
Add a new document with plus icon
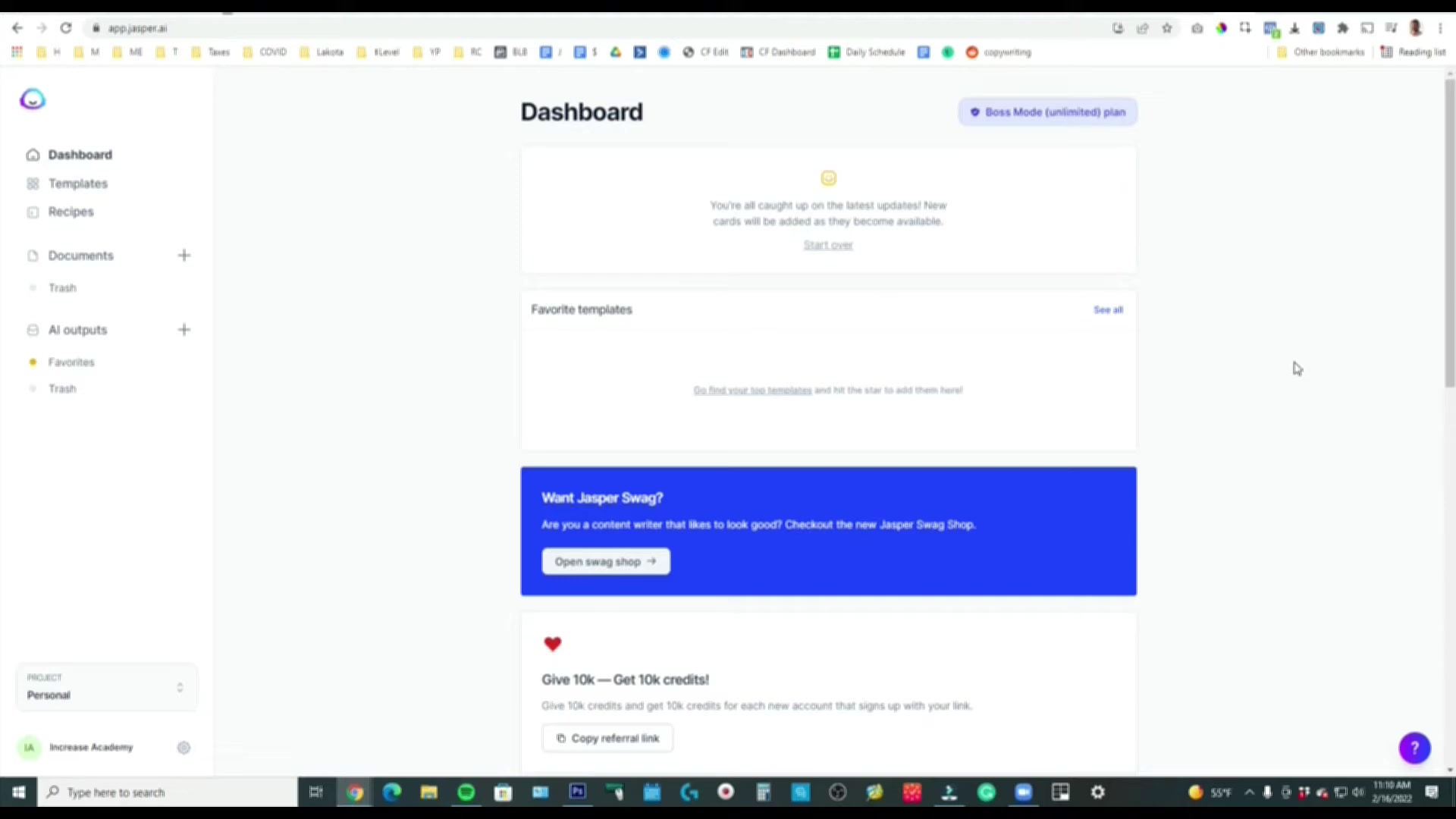(184, 256)
